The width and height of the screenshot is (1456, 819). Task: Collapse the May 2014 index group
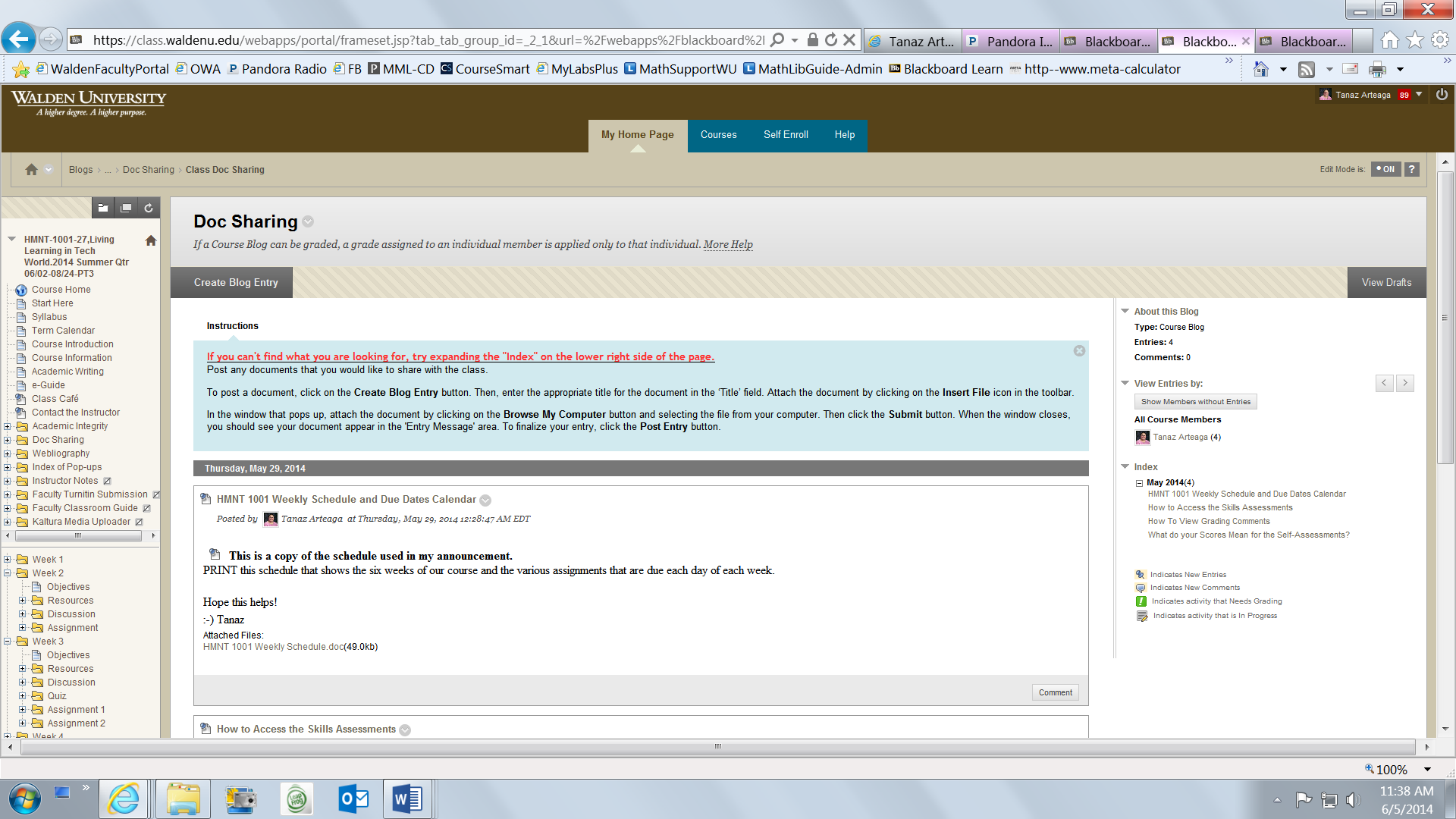click(x=1139, y=483)
